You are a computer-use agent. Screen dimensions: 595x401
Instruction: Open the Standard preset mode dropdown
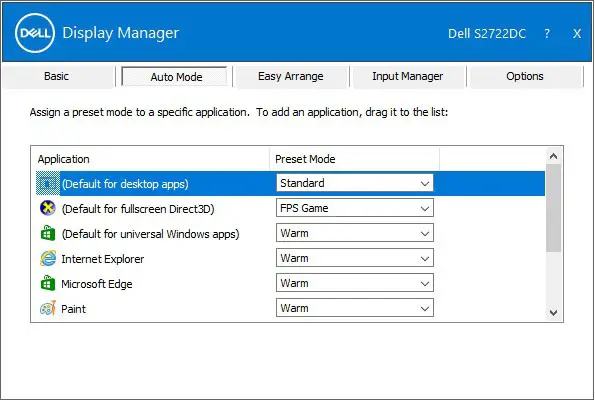[355, 183]
